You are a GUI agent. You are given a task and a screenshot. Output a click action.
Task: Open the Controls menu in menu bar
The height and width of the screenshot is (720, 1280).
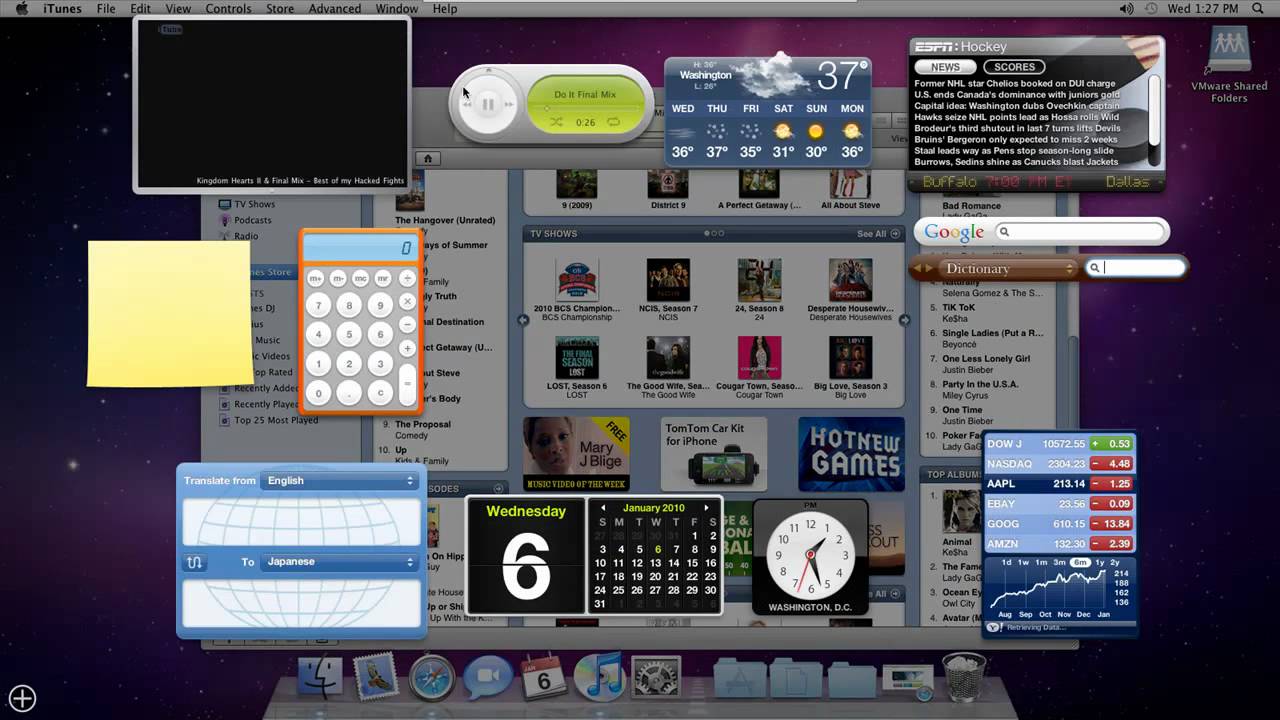tap(228, 9)
